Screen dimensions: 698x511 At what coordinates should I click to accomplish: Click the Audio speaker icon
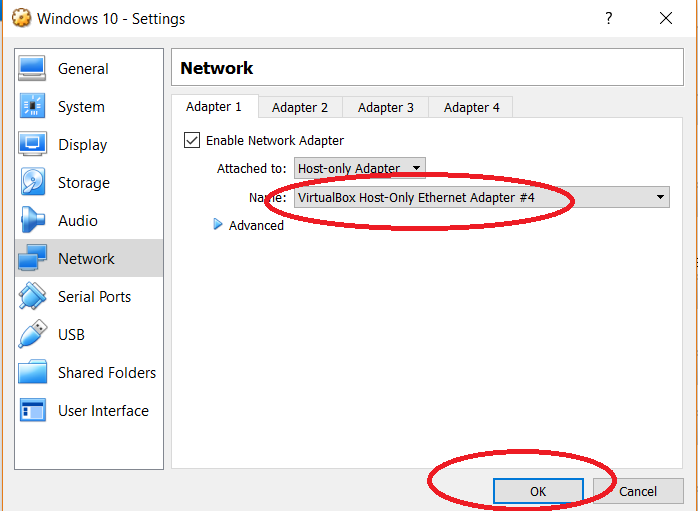tap(32, 220)
